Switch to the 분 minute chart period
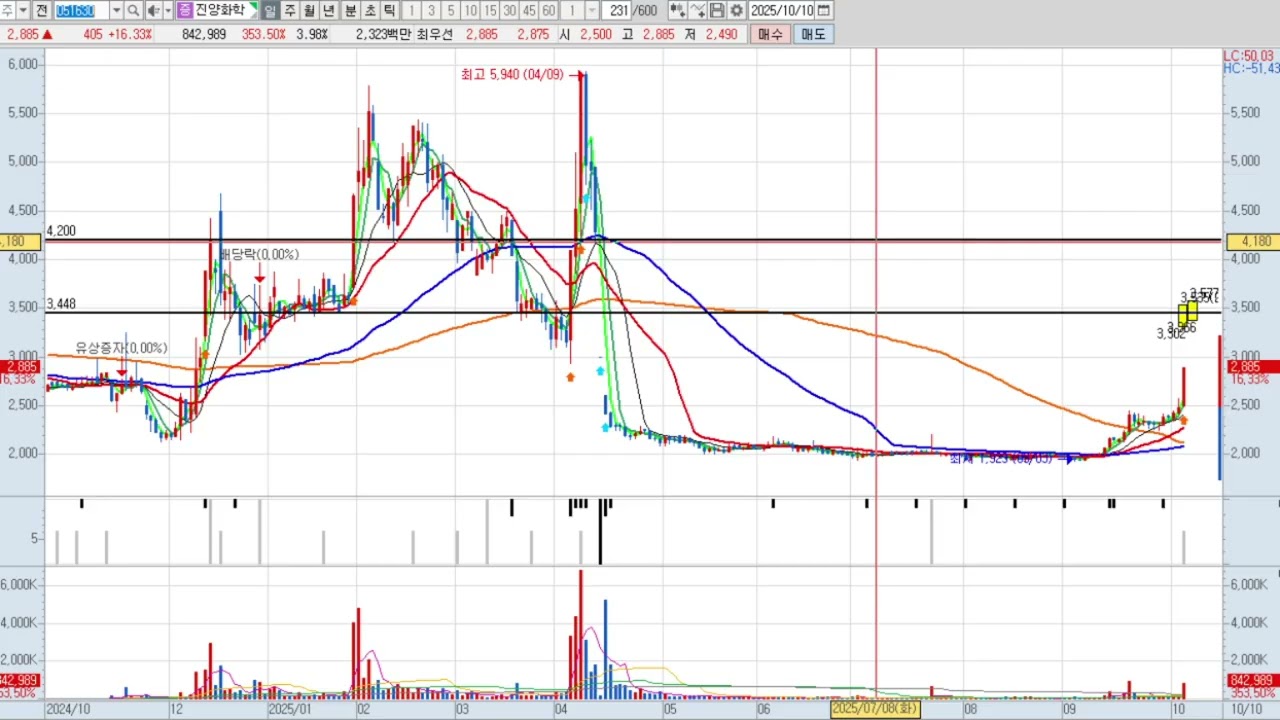Image resolution: width=1280 pixels, height=720 pixels. pos(351,10)
